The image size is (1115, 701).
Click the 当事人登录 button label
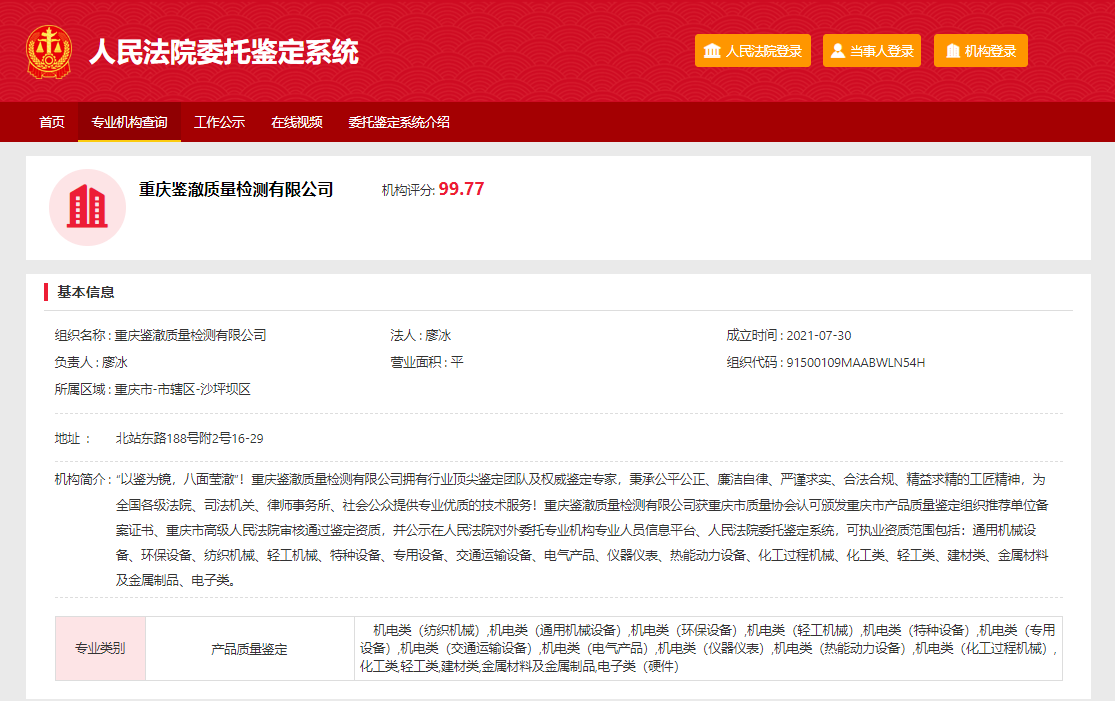click(x=881, y=51)
